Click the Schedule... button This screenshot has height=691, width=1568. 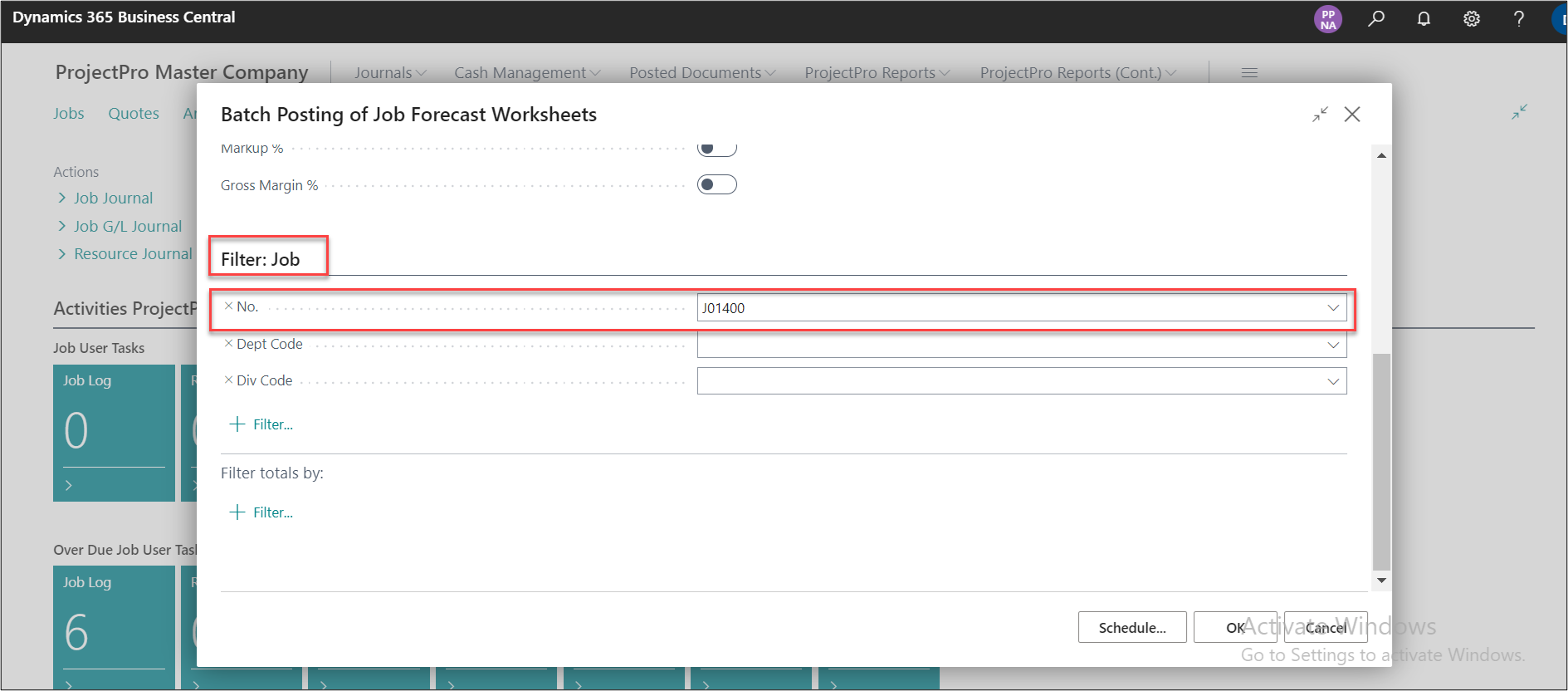coord(1131,627)
